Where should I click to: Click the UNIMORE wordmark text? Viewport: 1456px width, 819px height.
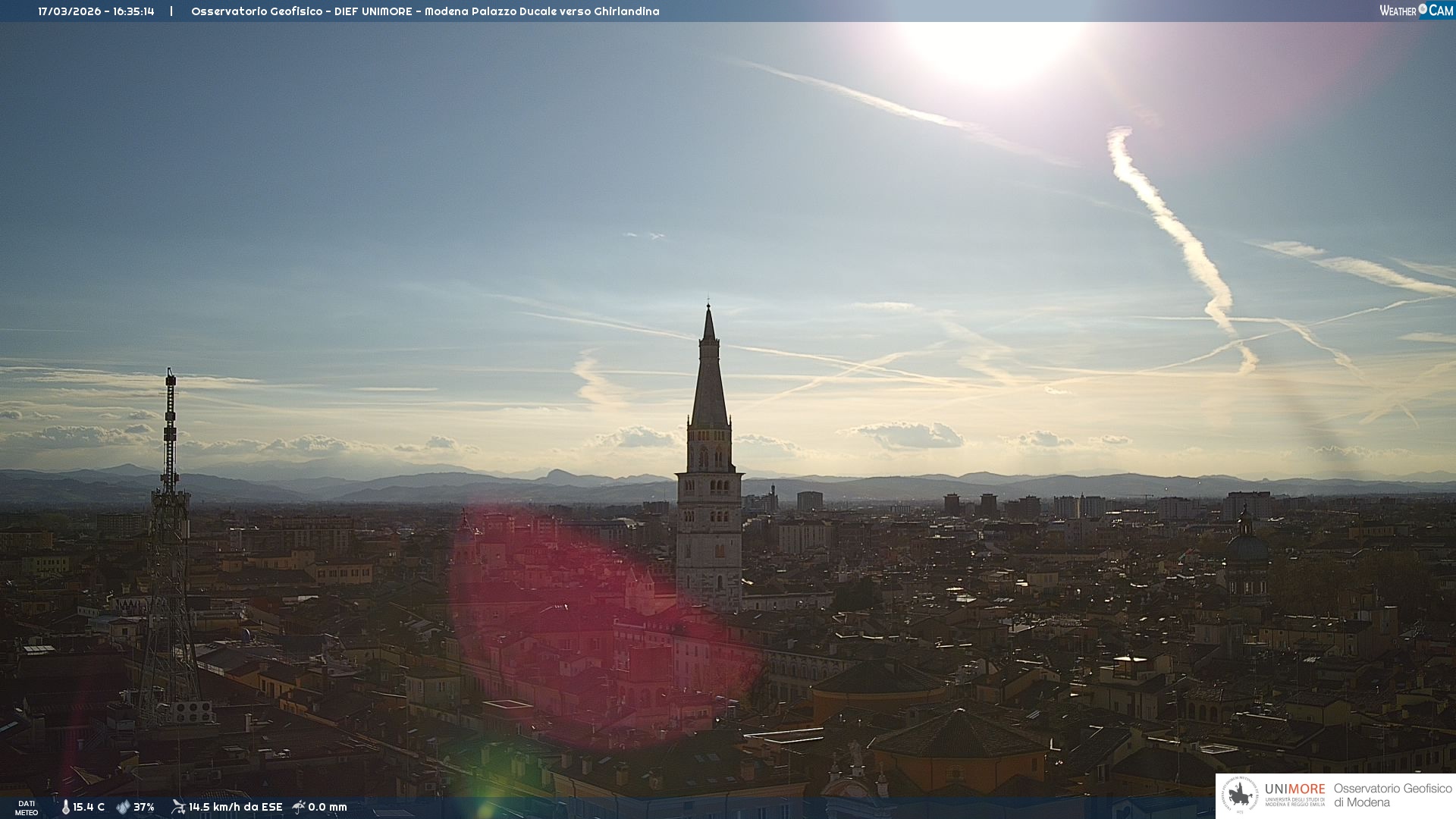1294,789
